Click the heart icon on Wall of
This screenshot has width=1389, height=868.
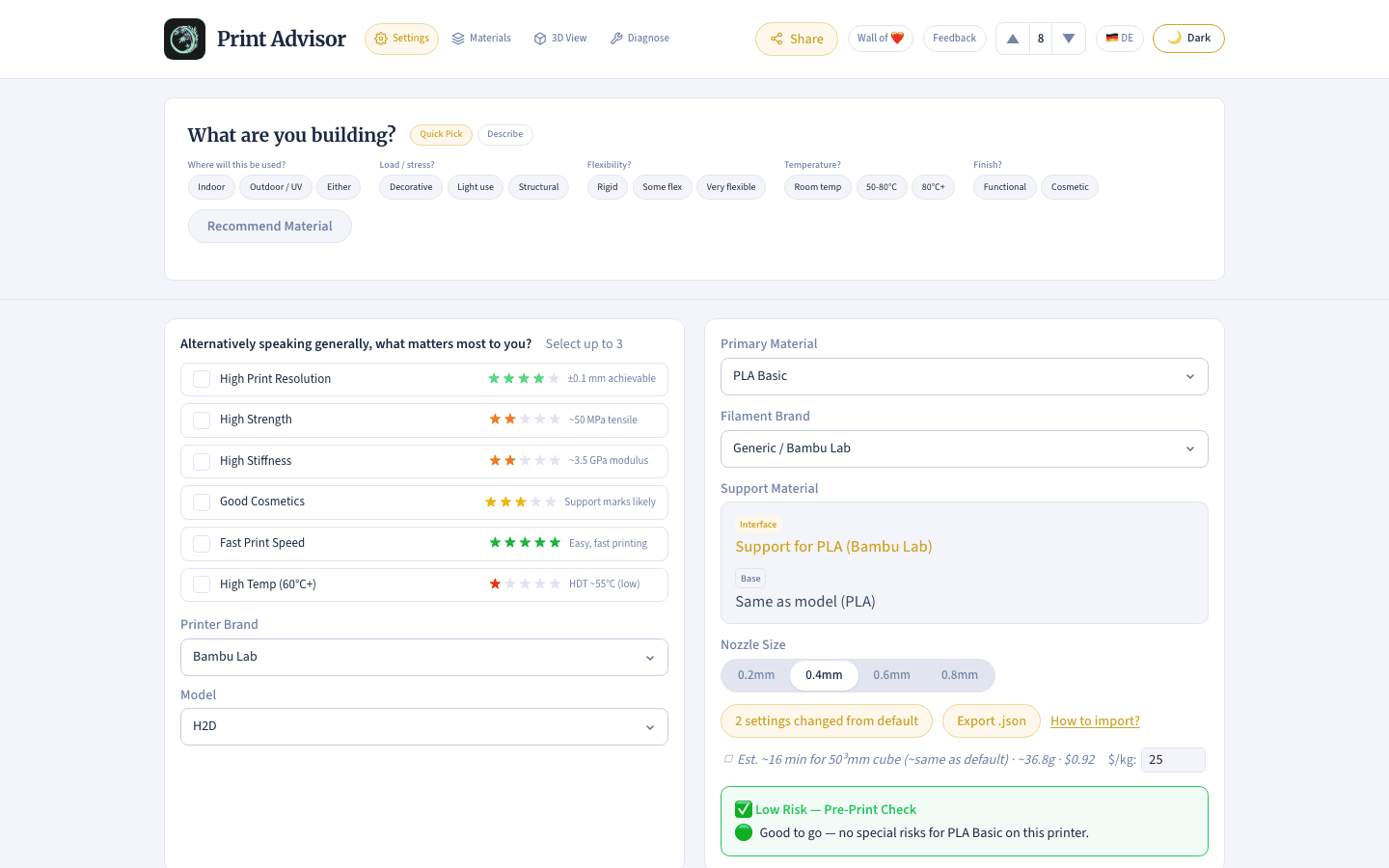tap(900, 38)
